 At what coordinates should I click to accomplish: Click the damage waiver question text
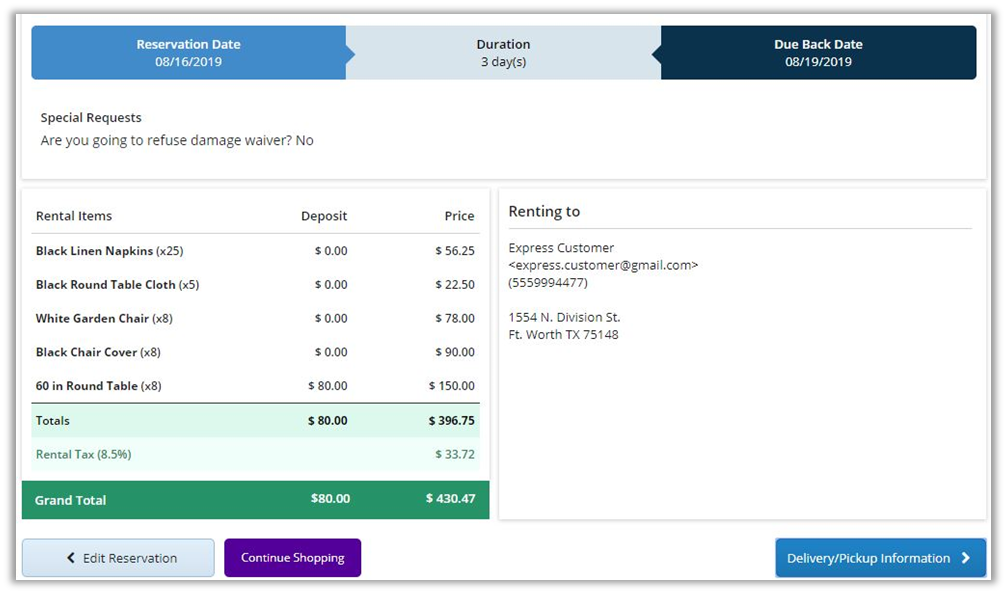click(x=177, y=141)
